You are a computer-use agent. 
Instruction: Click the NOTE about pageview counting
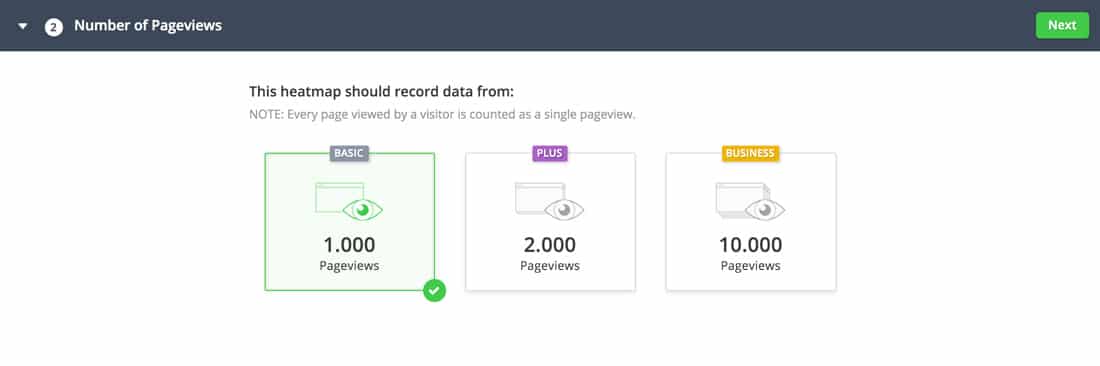pyautogui.click(x=442, y=115)
